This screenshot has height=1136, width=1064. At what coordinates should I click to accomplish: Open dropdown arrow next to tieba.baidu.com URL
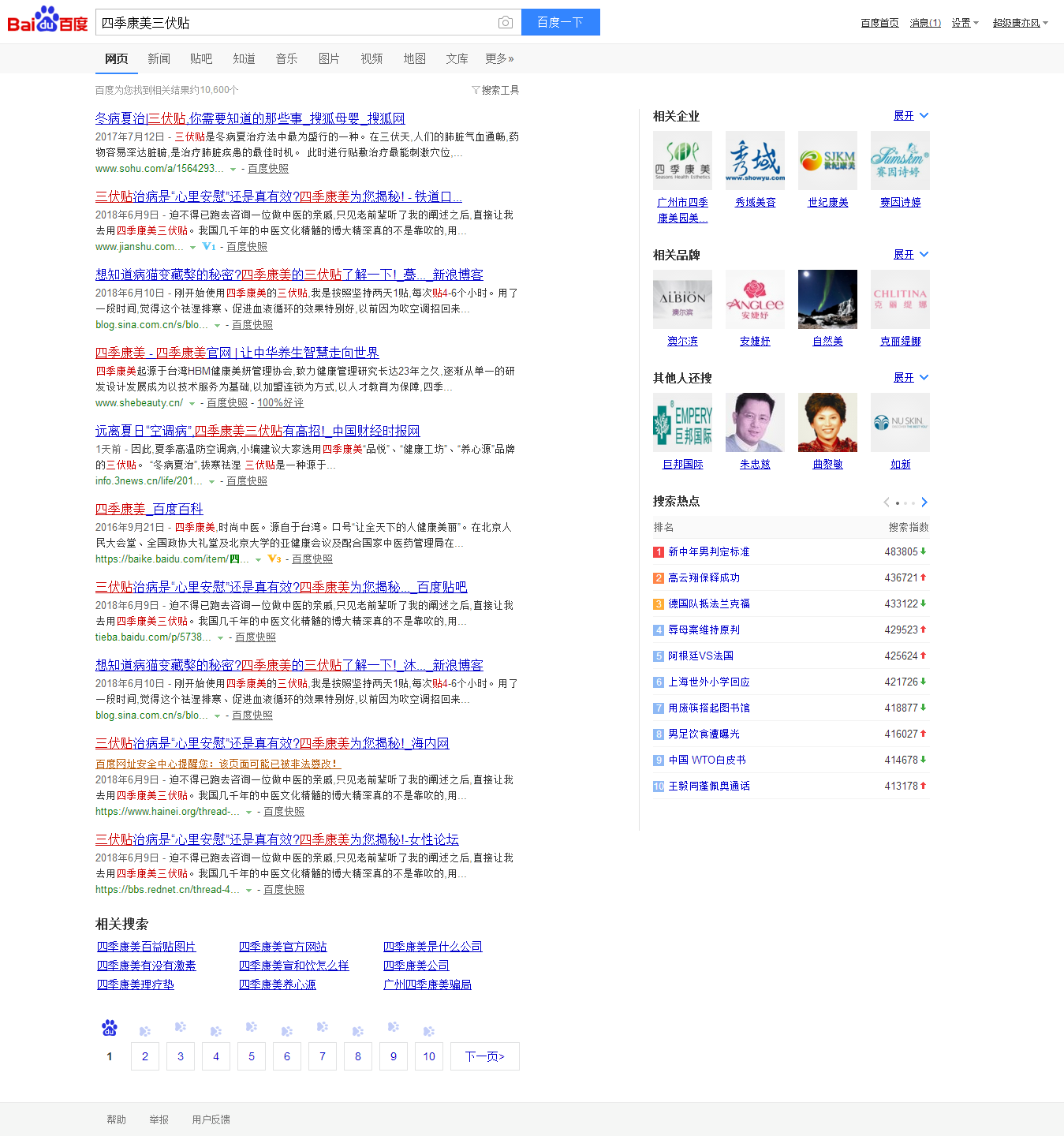point(220,638)
